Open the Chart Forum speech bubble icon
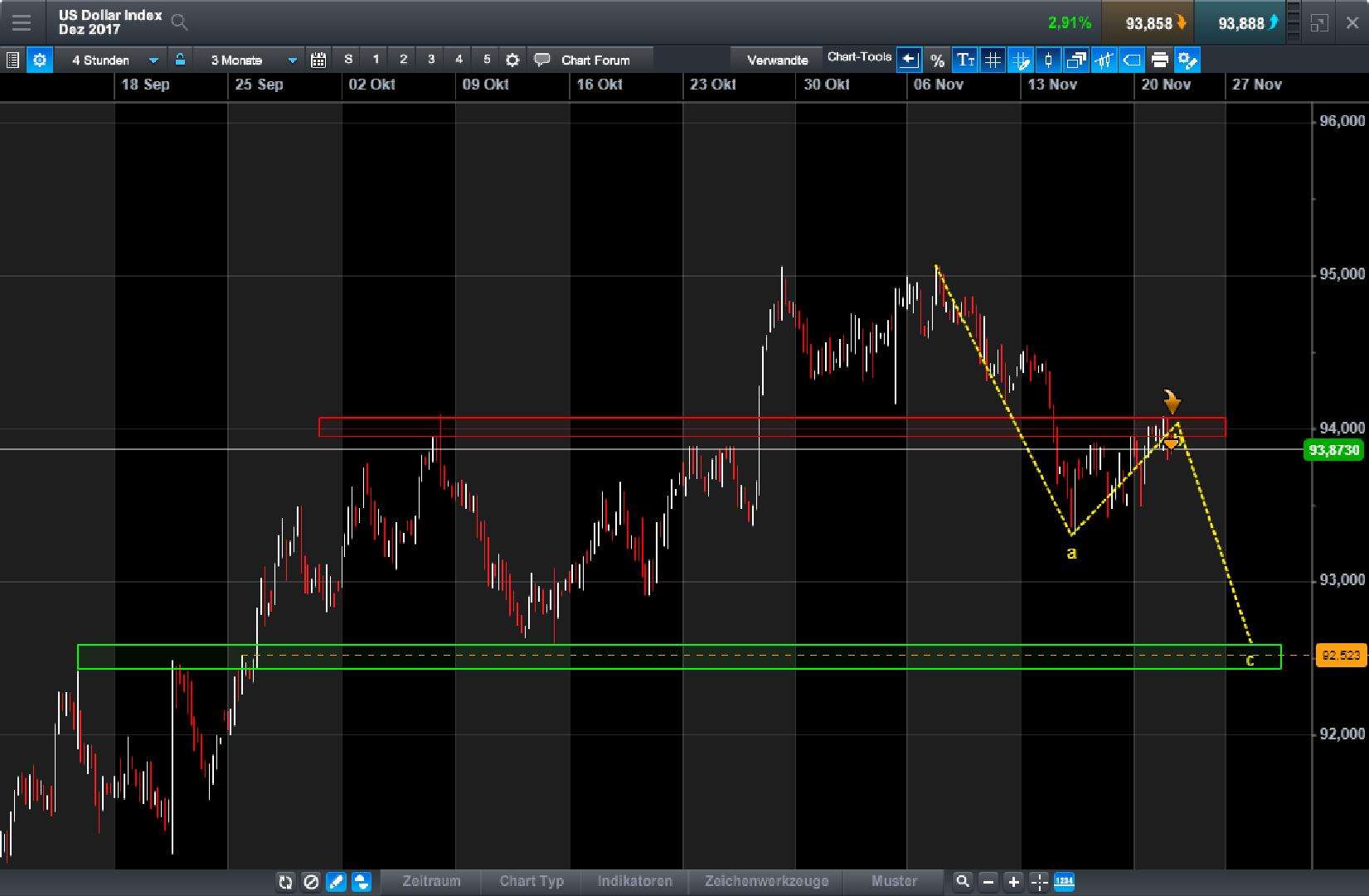Viewport: 1369px width, 896px height. click(x=541, y=60)
